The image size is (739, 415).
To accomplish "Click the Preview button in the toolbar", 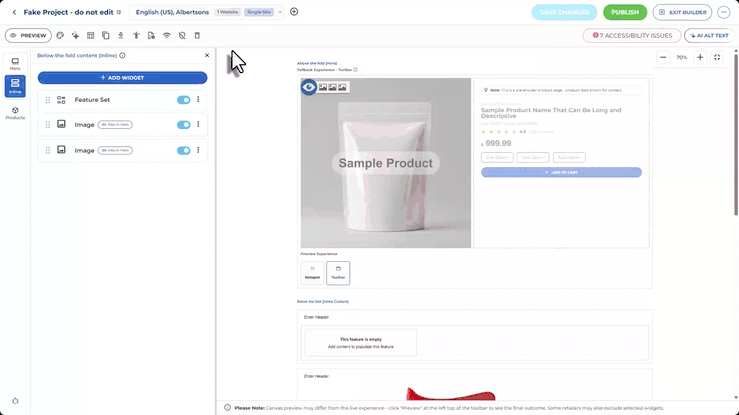I will pos(28,35).
